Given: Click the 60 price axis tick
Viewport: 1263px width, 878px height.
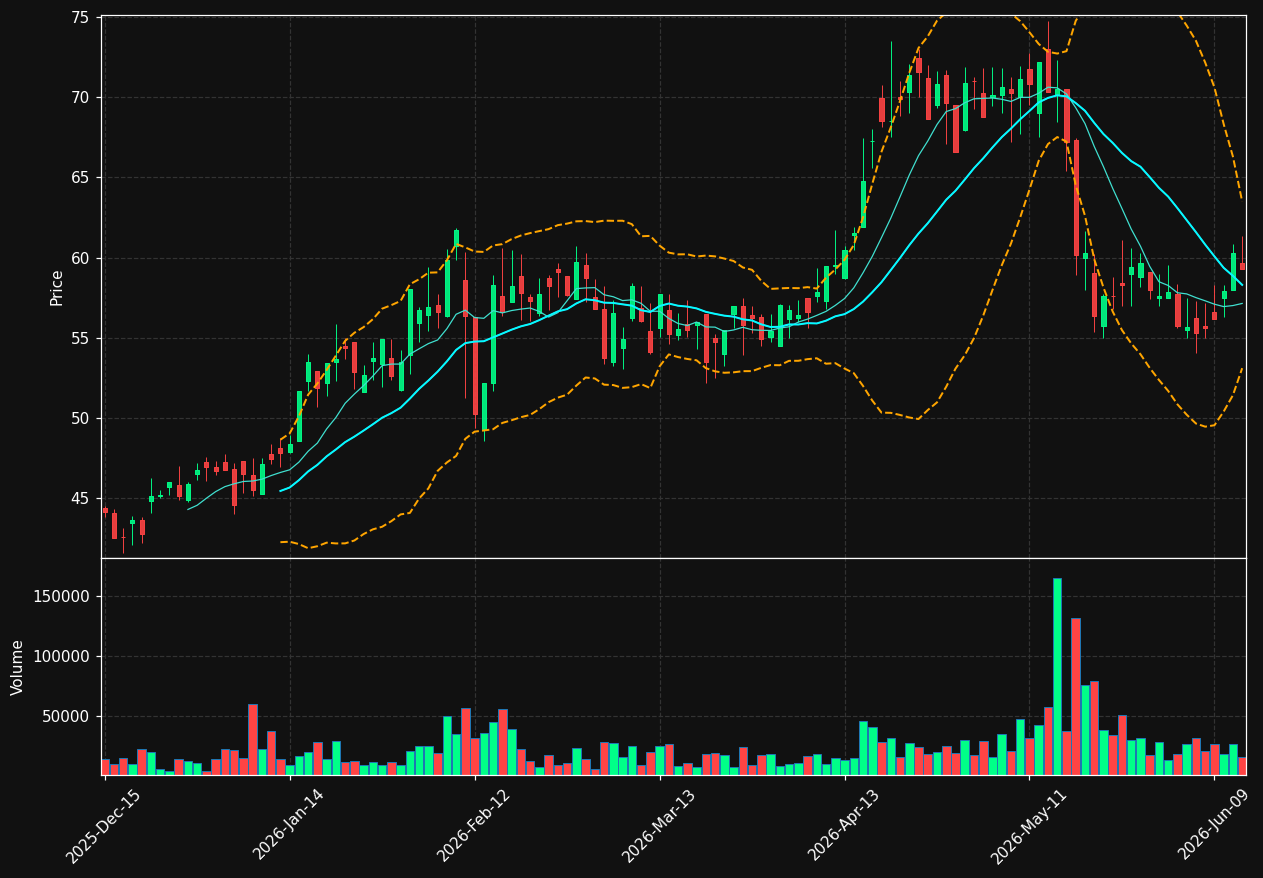Looking at the screenshot, I should pyautogui.click(x=80, y=258).
